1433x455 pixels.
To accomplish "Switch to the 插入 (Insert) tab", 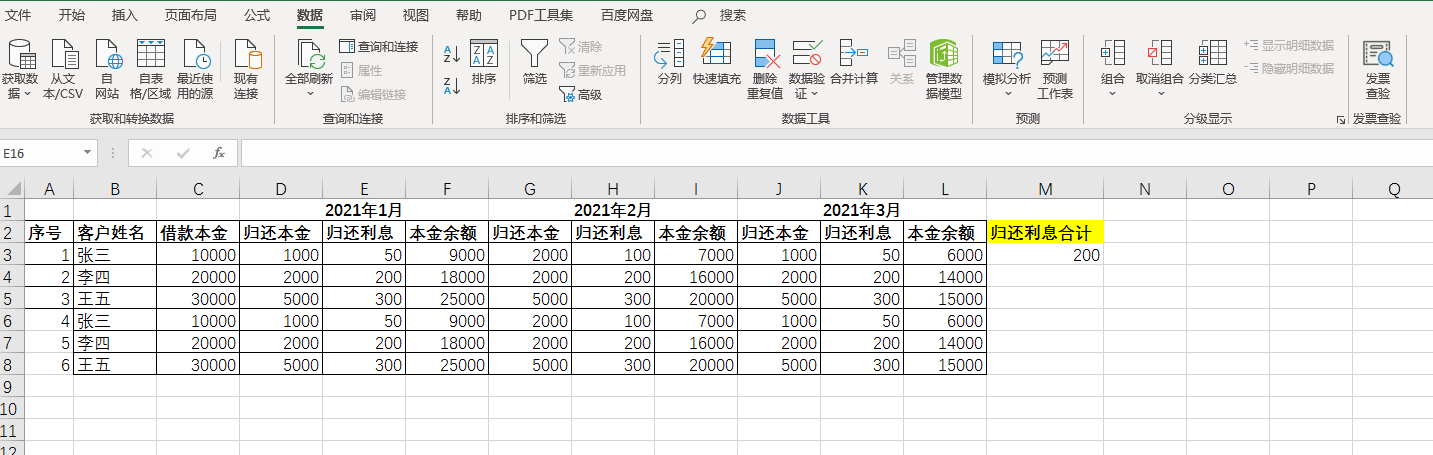I will point(125,15).
